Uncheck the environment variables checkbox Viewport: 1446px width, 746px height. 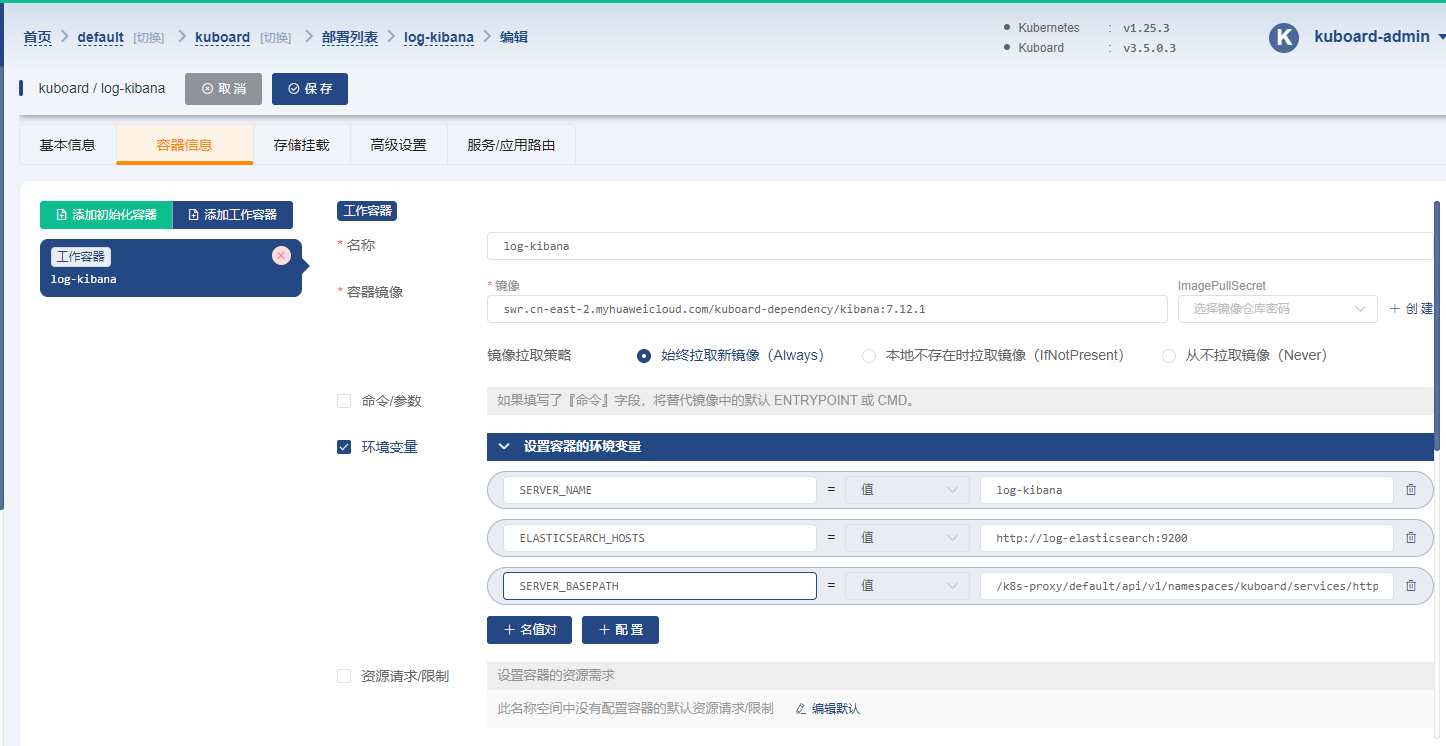click(344, 447)
